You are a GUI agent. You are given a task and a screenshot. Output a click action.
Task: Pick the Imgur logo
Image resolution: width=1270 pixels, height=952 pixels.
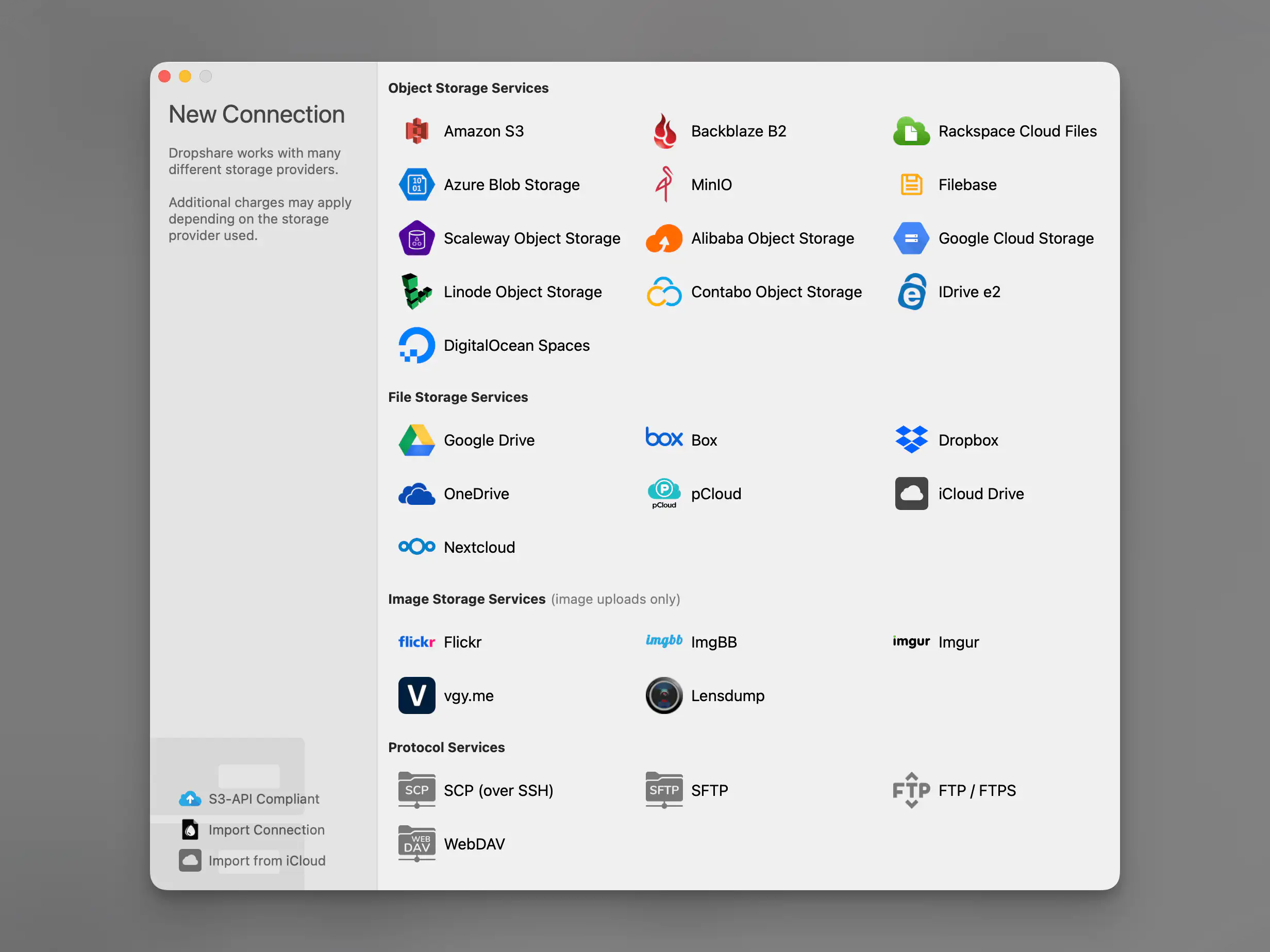click(x=911, y=641)
